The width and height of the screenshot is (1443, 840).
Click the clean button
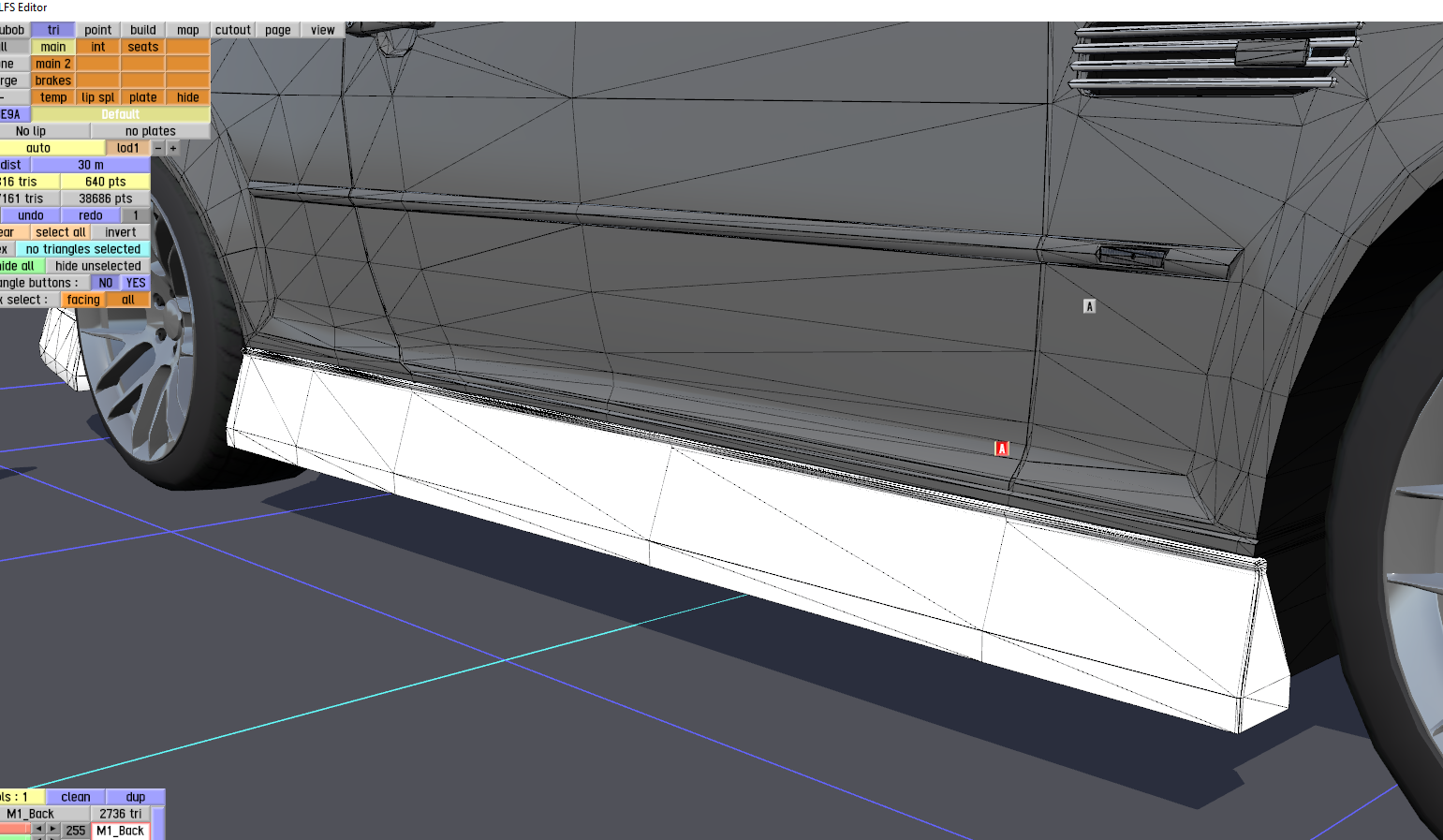click(x=76, y=797)
